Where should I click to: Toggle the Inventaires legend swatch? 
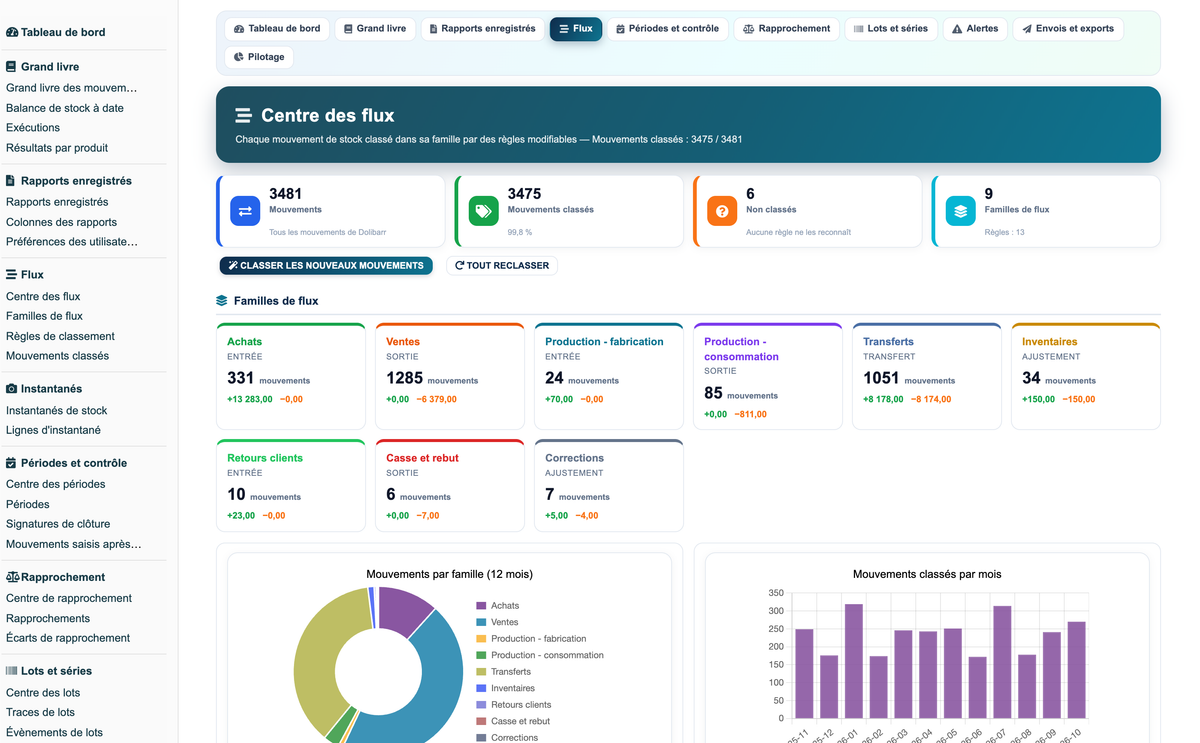click(x=481, y=688)
